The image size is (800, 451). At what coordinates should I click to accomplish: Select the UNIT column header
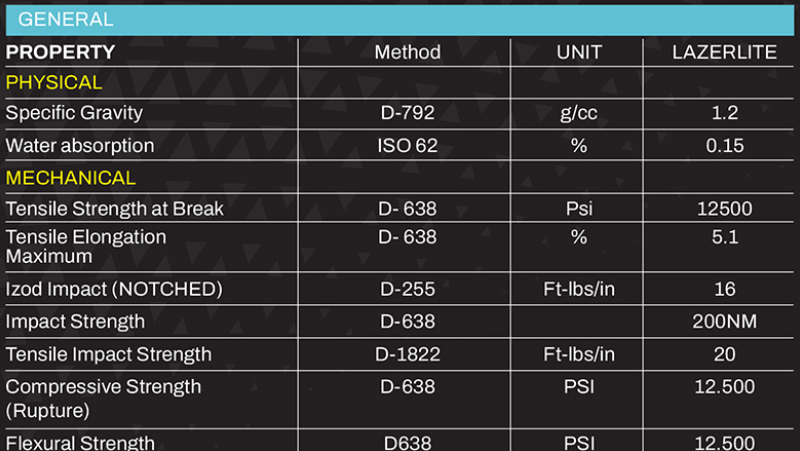click(x=577, y=53)
